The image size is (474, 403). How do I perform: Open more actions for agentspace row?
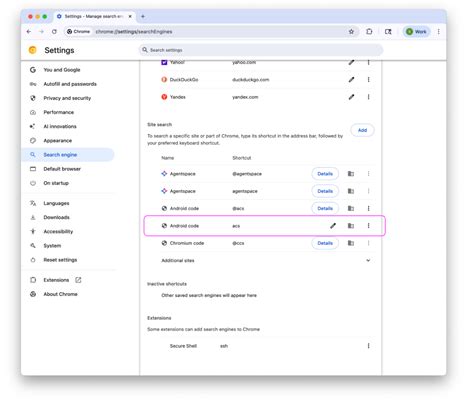[368, 191]
